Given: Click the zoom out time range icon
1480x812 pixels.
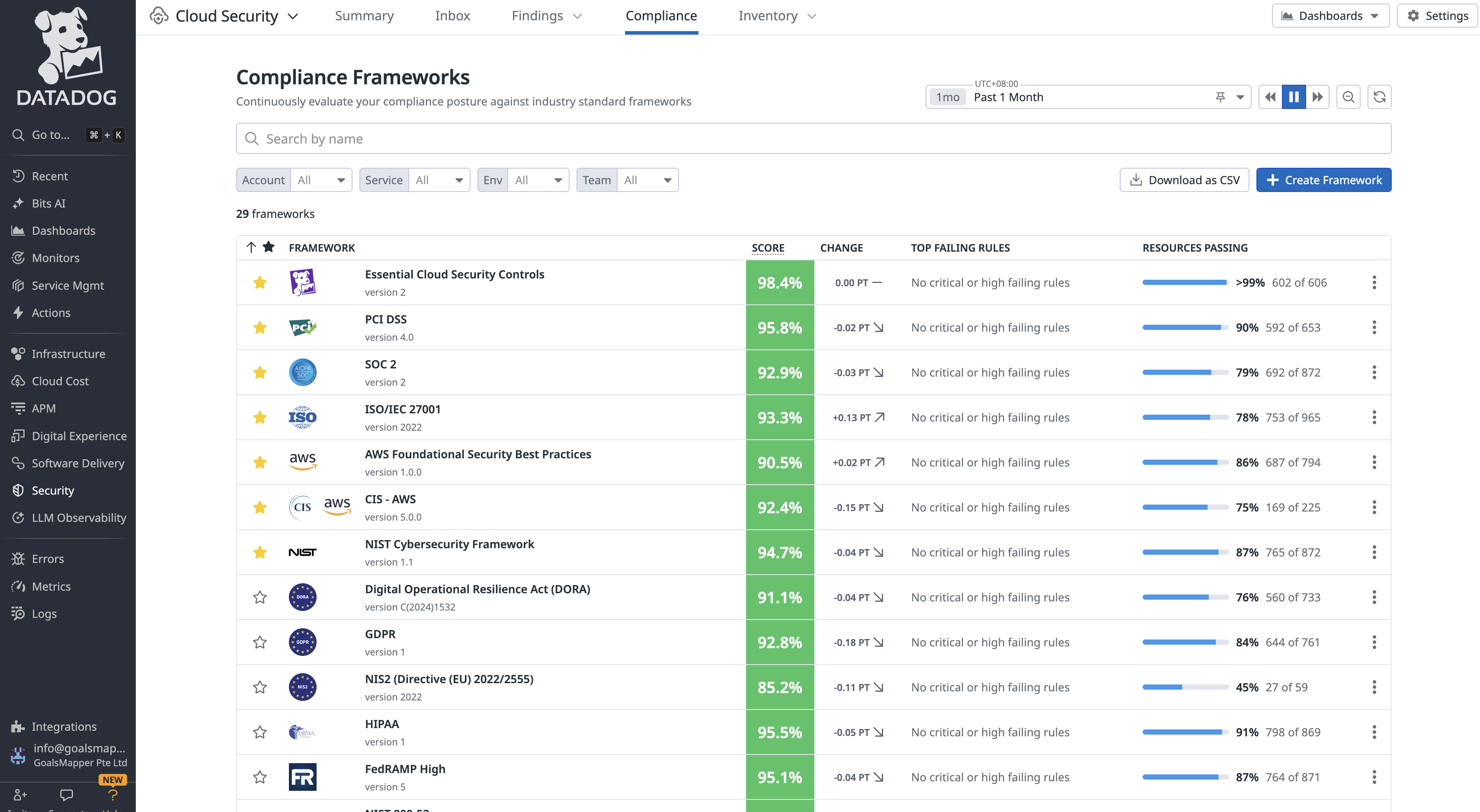Looking at the screenshot, I should (x=1348, y=97).
